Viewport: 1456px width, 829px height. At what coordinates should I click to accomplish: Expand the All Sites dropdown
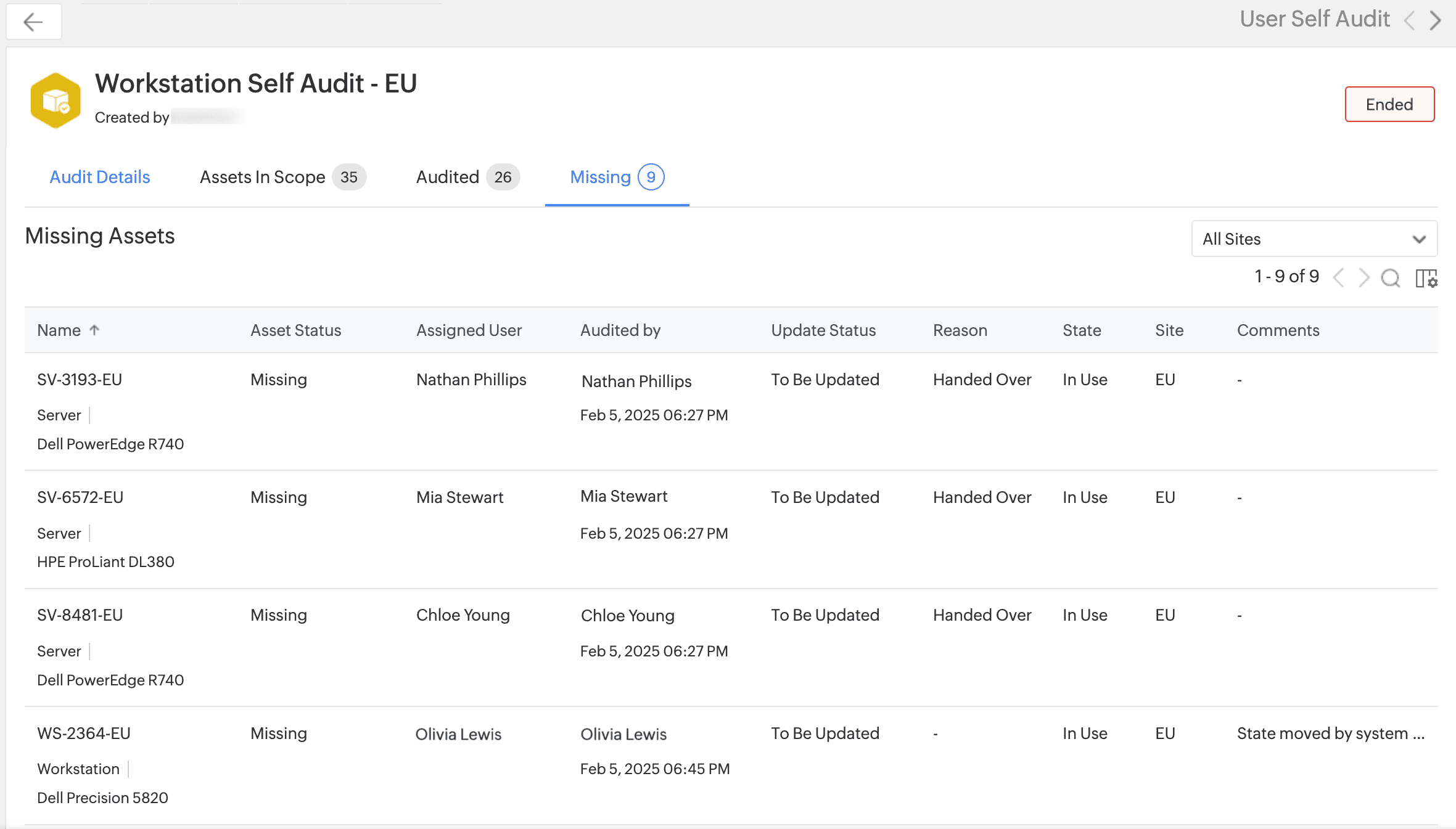tap(1314, 239)
